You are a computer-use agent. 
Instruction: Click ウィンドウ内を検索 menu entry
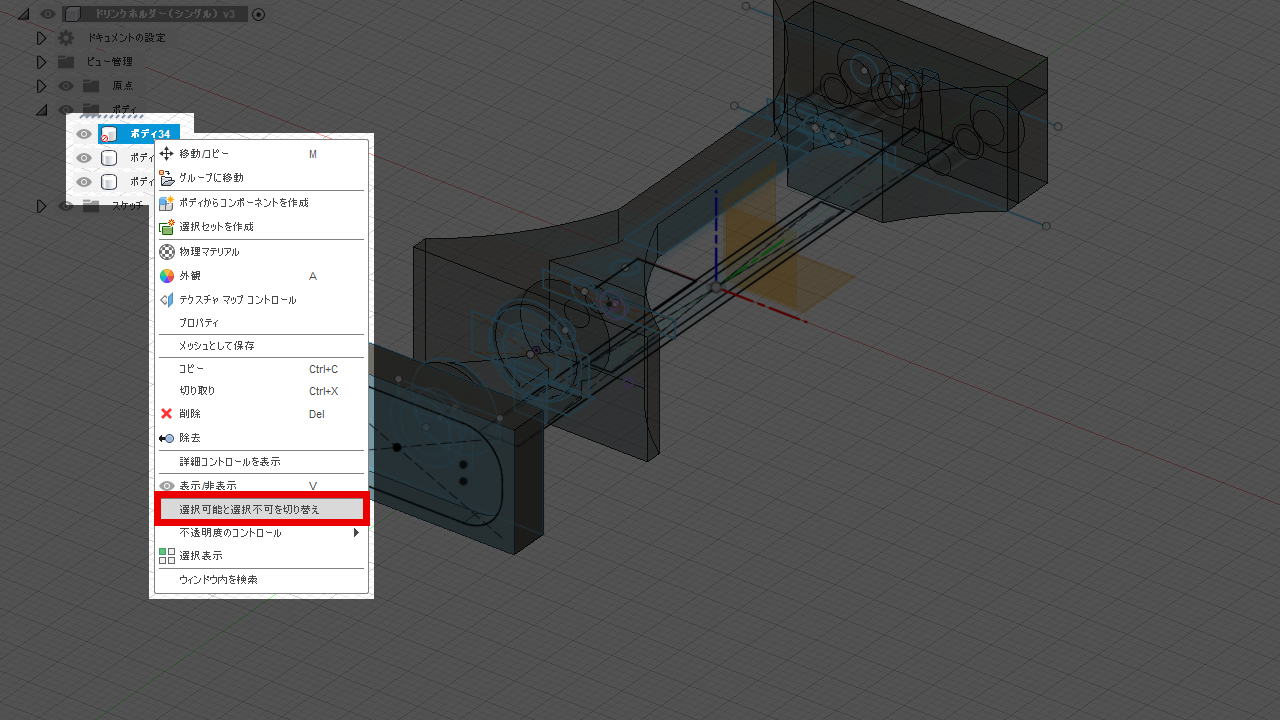pyautogui.click(x=218, y=580)
